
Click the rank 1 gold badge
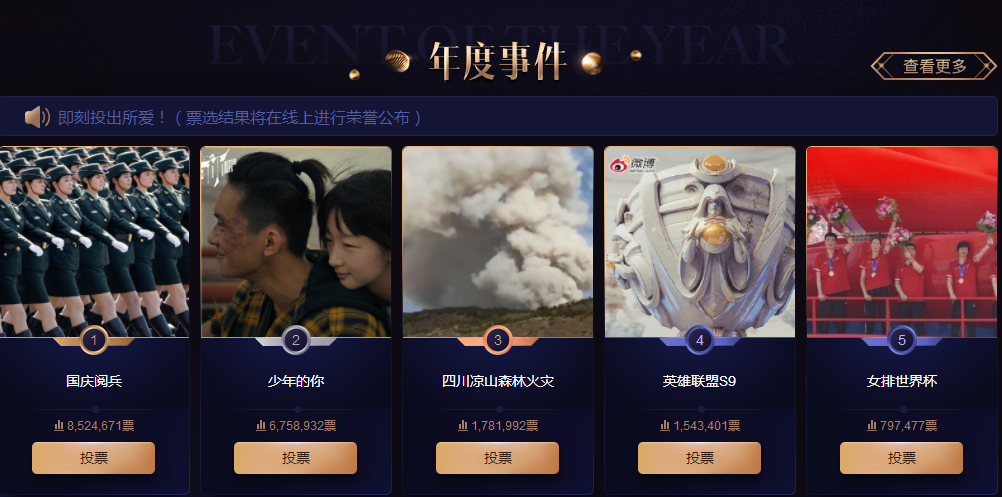tap(94, 340)
